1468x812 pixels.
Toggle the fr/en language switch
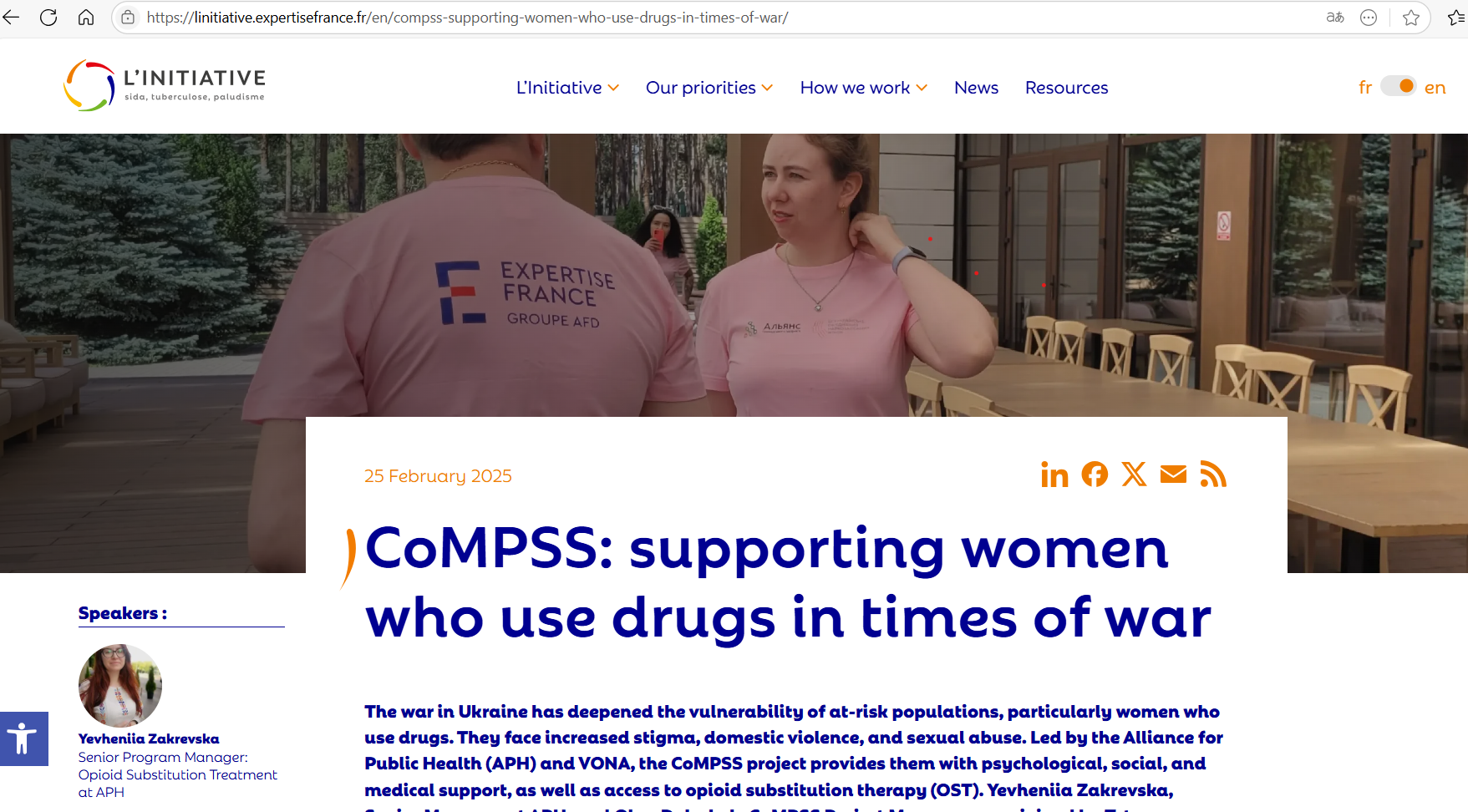click(1398, 86)
